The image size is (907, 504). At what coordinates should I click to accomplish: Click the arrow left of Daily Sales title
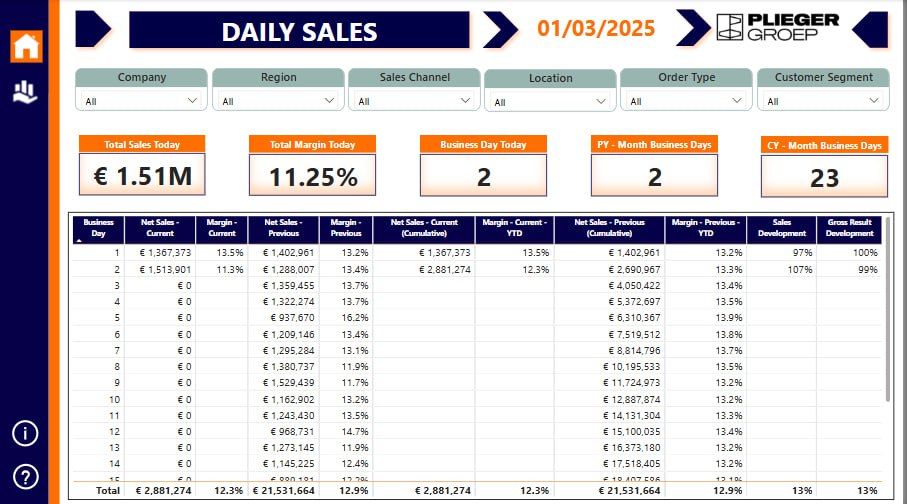[93, 29]
